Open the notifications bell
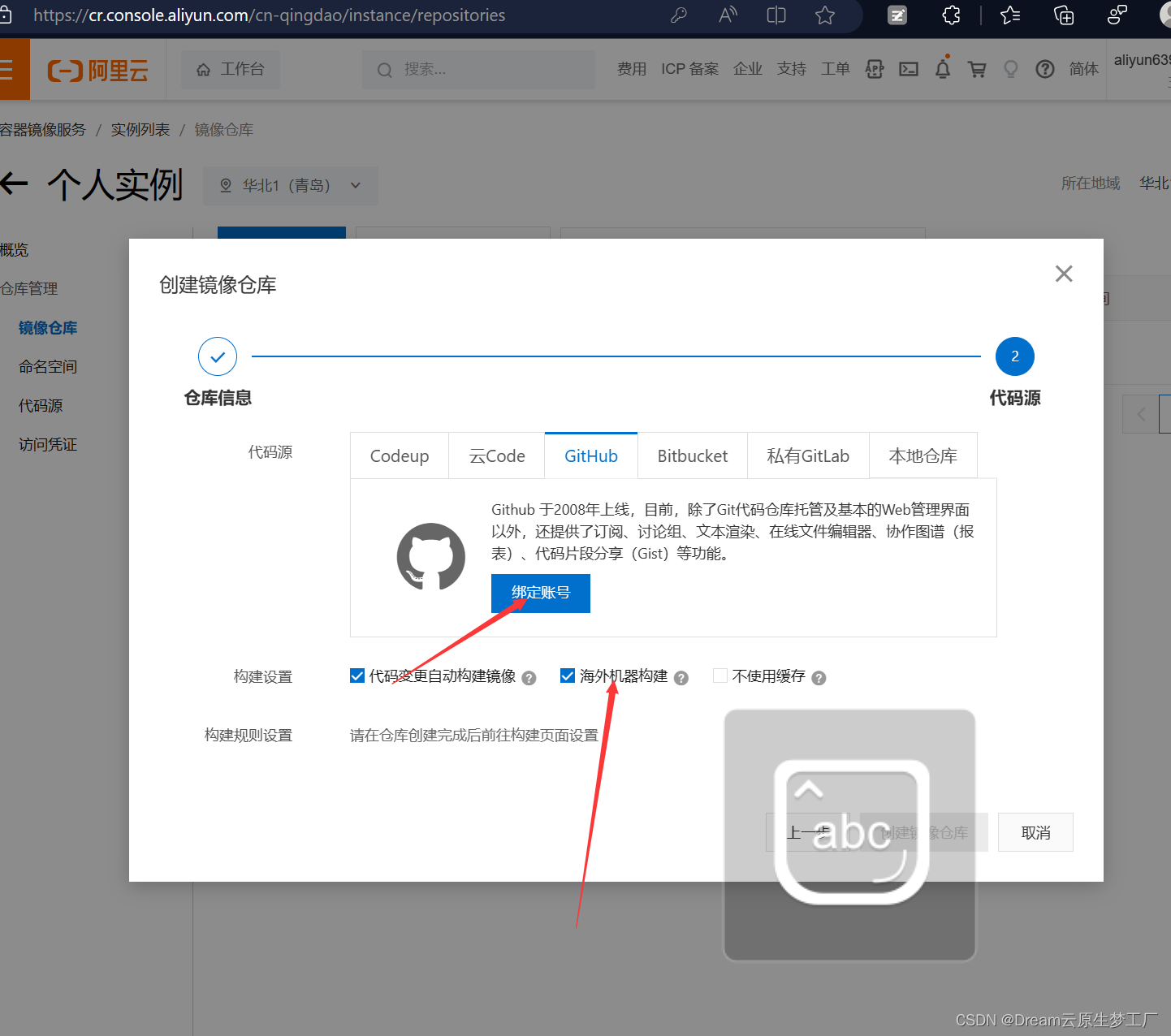Image resolution: width=1171 pixels, height=1036 pixels. tap(943, 69)
